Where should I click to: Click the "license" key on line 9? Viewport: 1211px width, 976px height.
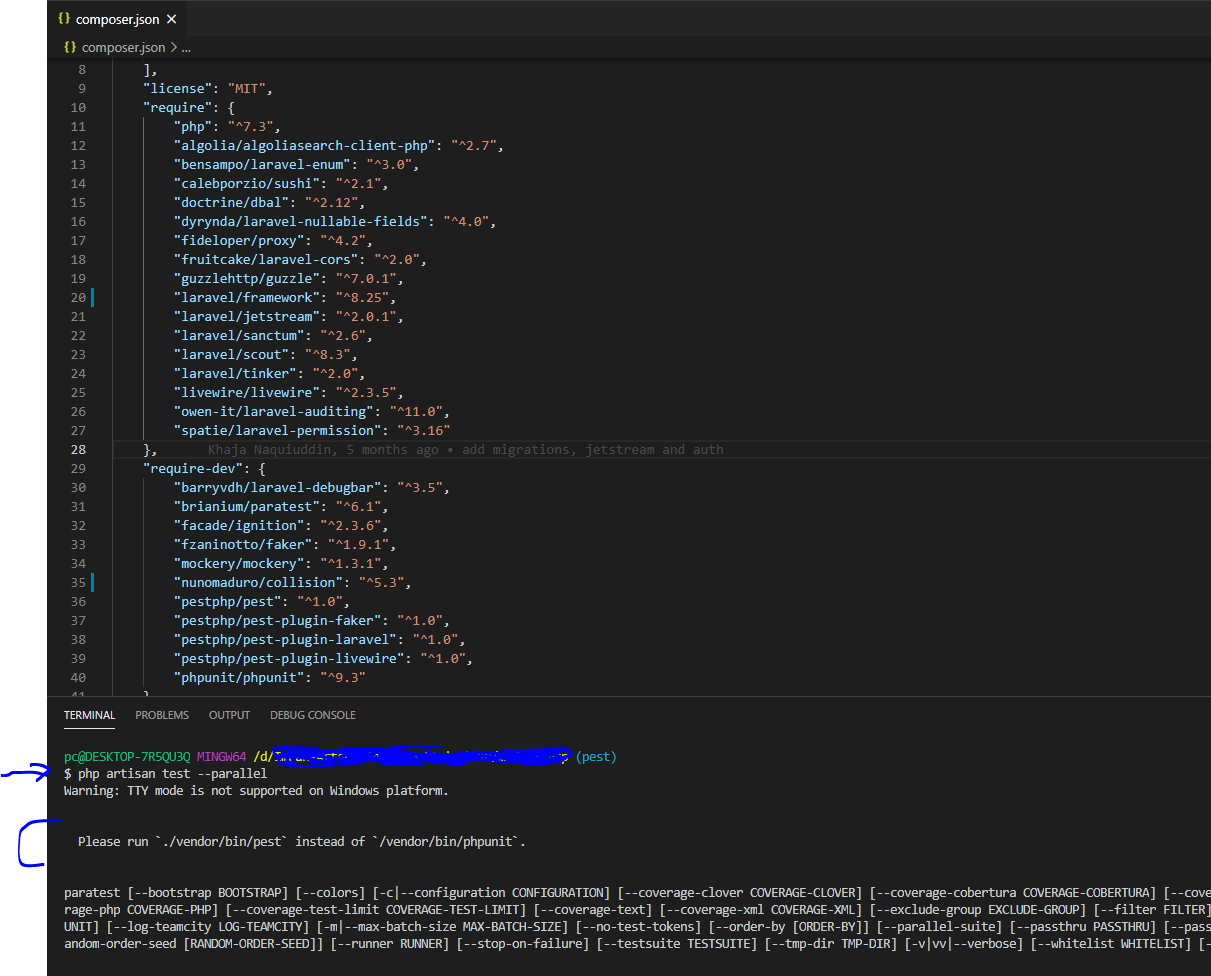[177, 88]
